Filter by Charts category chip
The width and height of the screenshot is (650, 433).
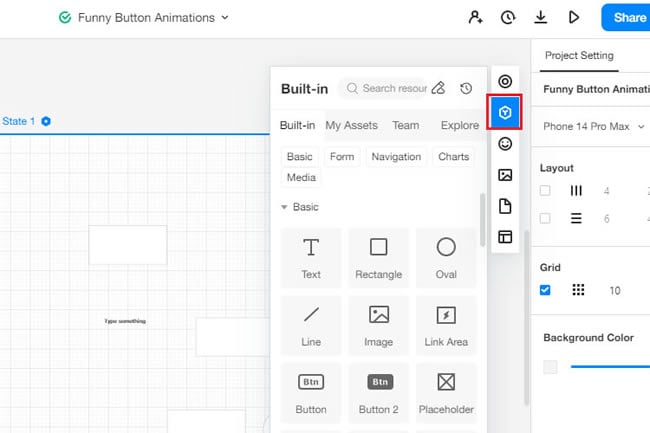454,157
